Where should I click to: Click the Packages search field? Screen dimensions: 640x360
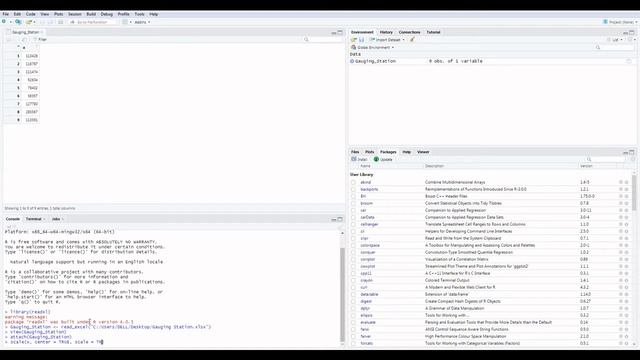coord(606,159)
